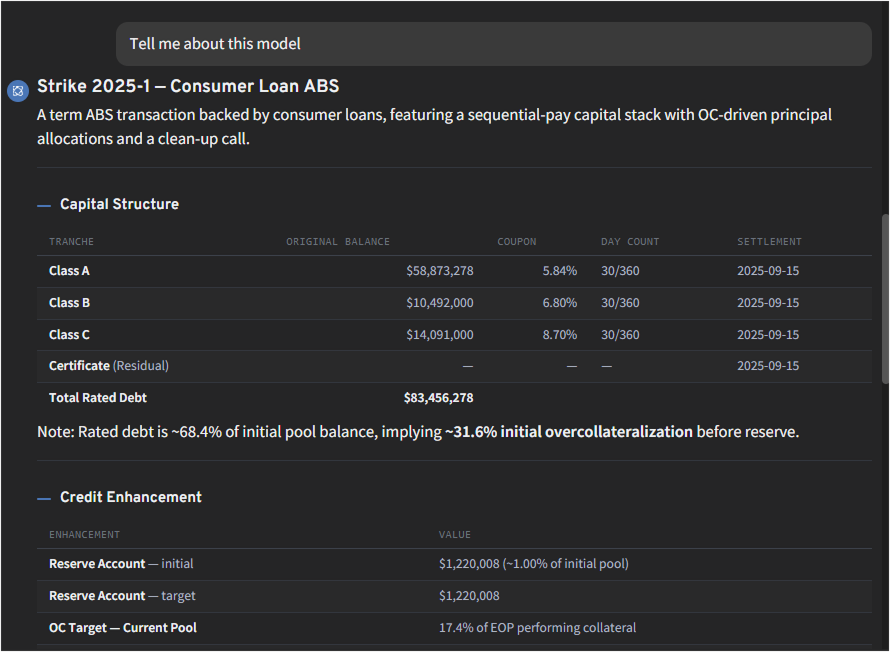Viewport: 890px width, 652px height.
Task: Click the vertical scrollbar thumb
Action: [x=885, y=299]
